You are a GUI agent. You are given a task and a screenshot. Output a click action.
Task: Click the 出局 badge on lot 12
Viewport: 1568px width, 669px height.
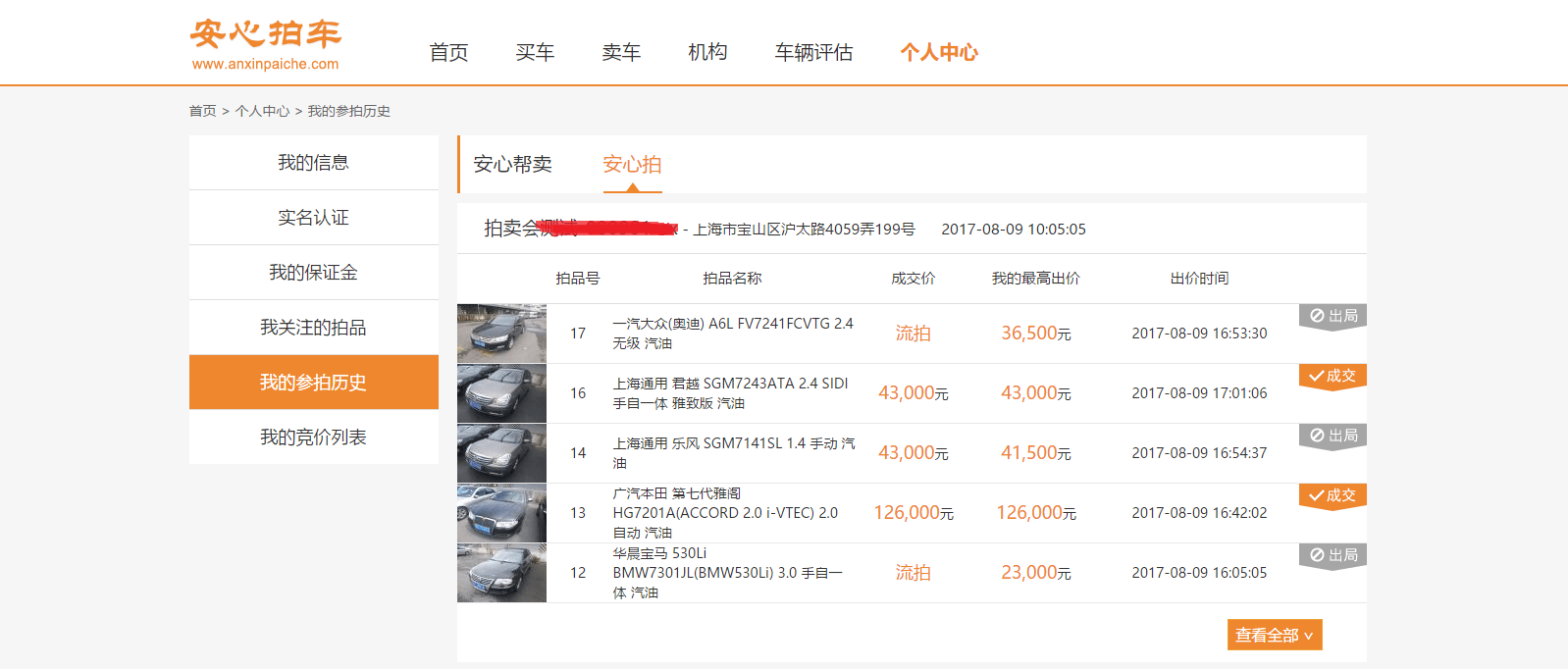click(x=1333, y=555)
